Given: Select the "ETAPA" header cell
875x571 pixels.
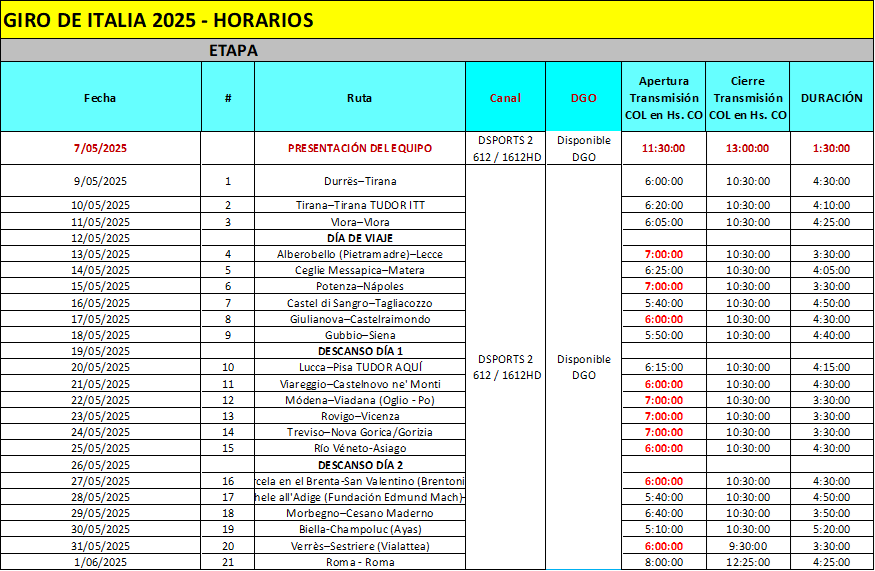Looking at the screenshot, I should click(234, 50).
